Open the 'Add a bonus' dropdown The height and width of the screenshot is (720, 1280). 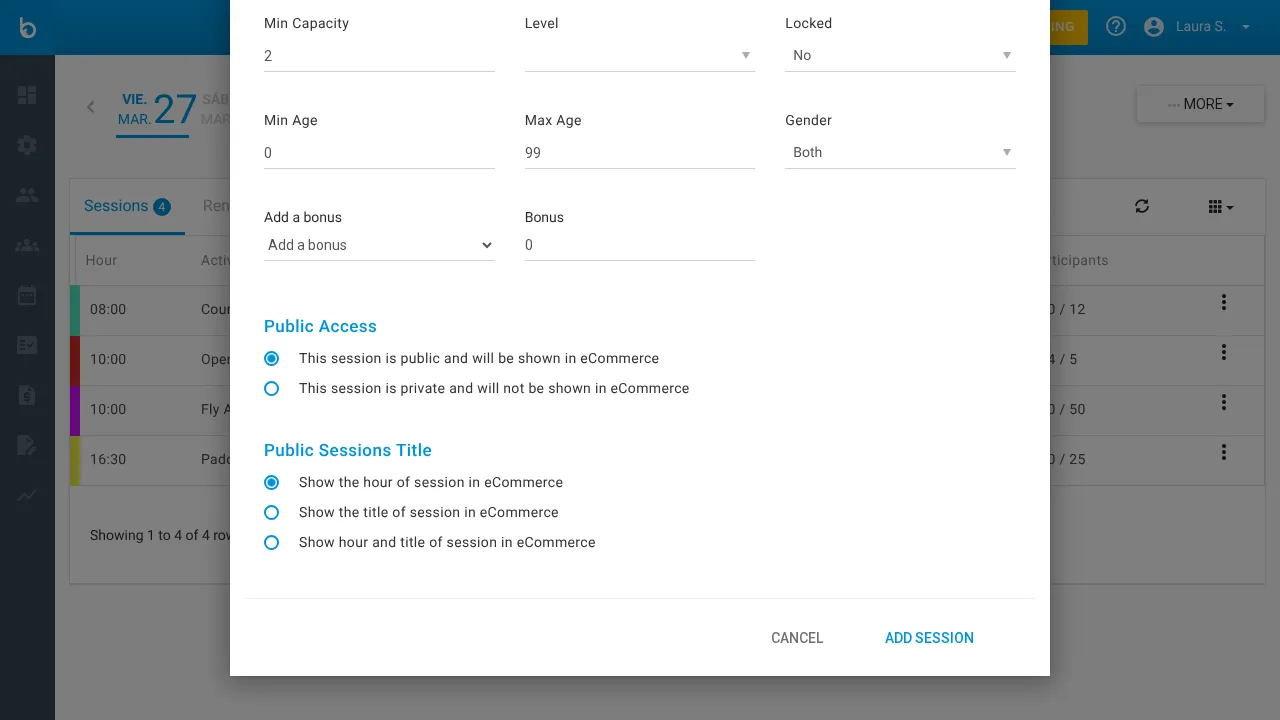pyautogui.click(x=379, y=245)
